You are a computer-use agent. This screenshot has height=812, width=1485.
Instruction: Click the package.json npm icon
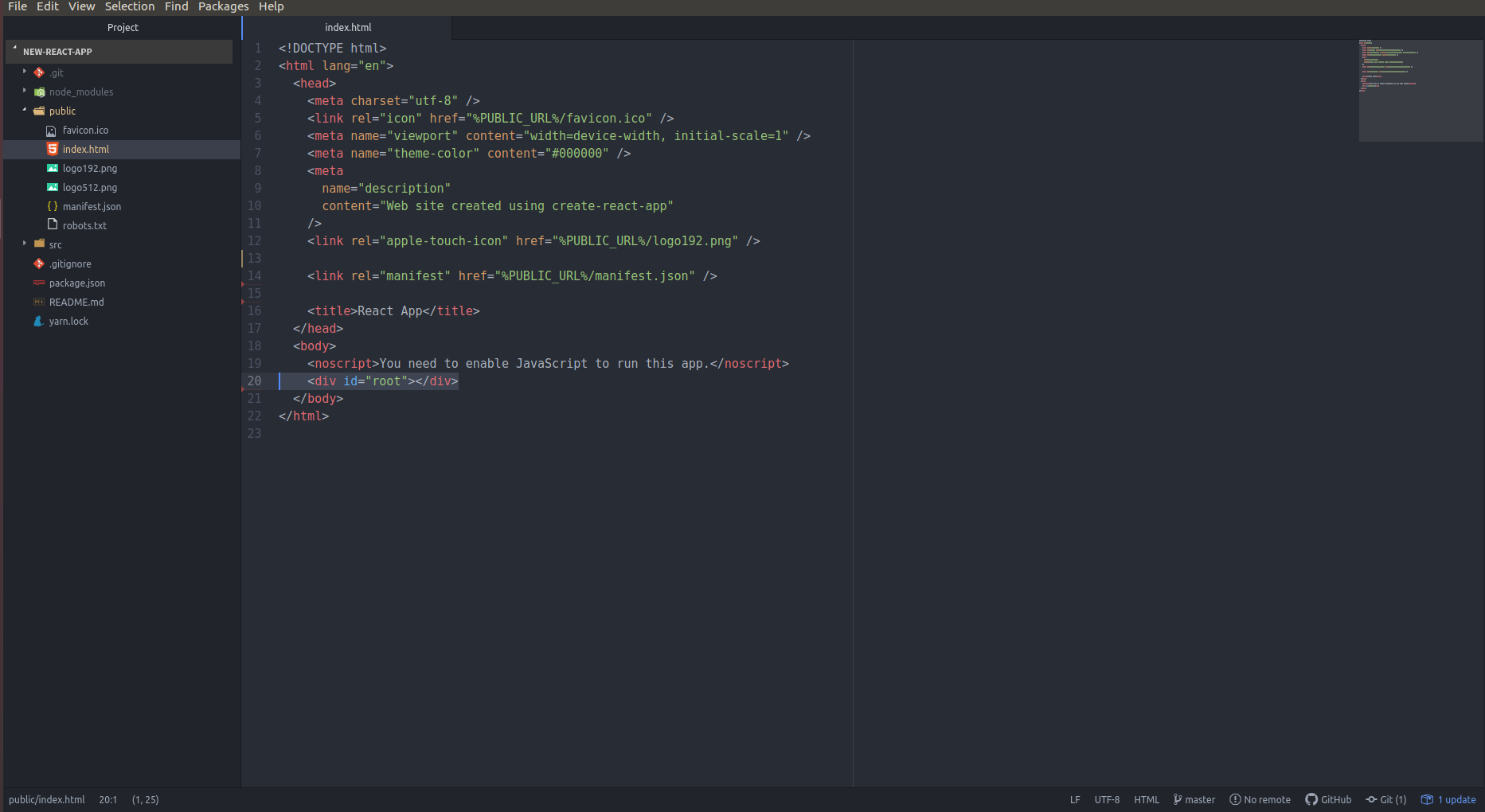(x=39, y=283)
